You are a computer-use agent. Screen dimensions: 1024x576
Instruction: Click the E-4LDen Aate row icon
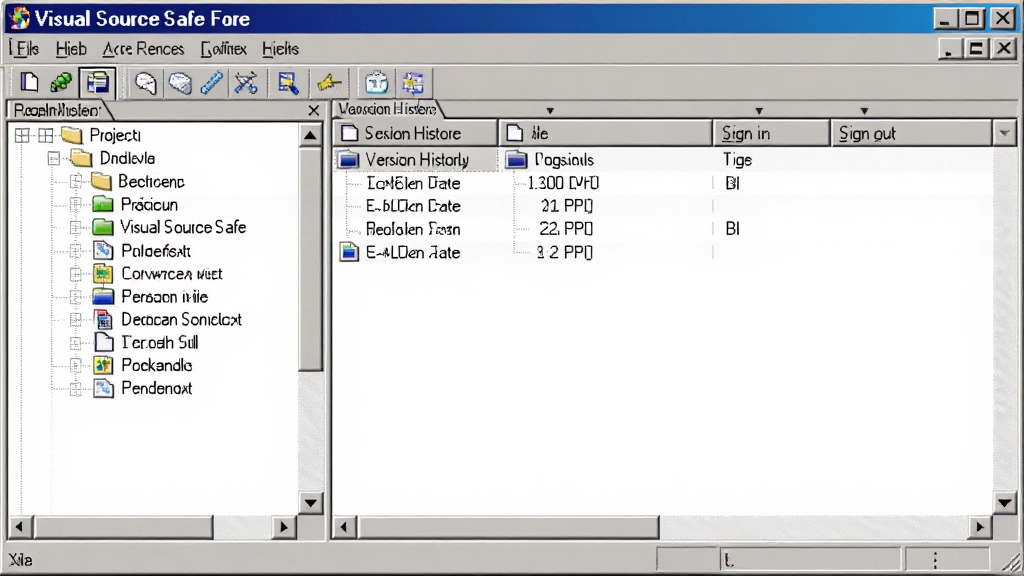click(x=349, y=252)
